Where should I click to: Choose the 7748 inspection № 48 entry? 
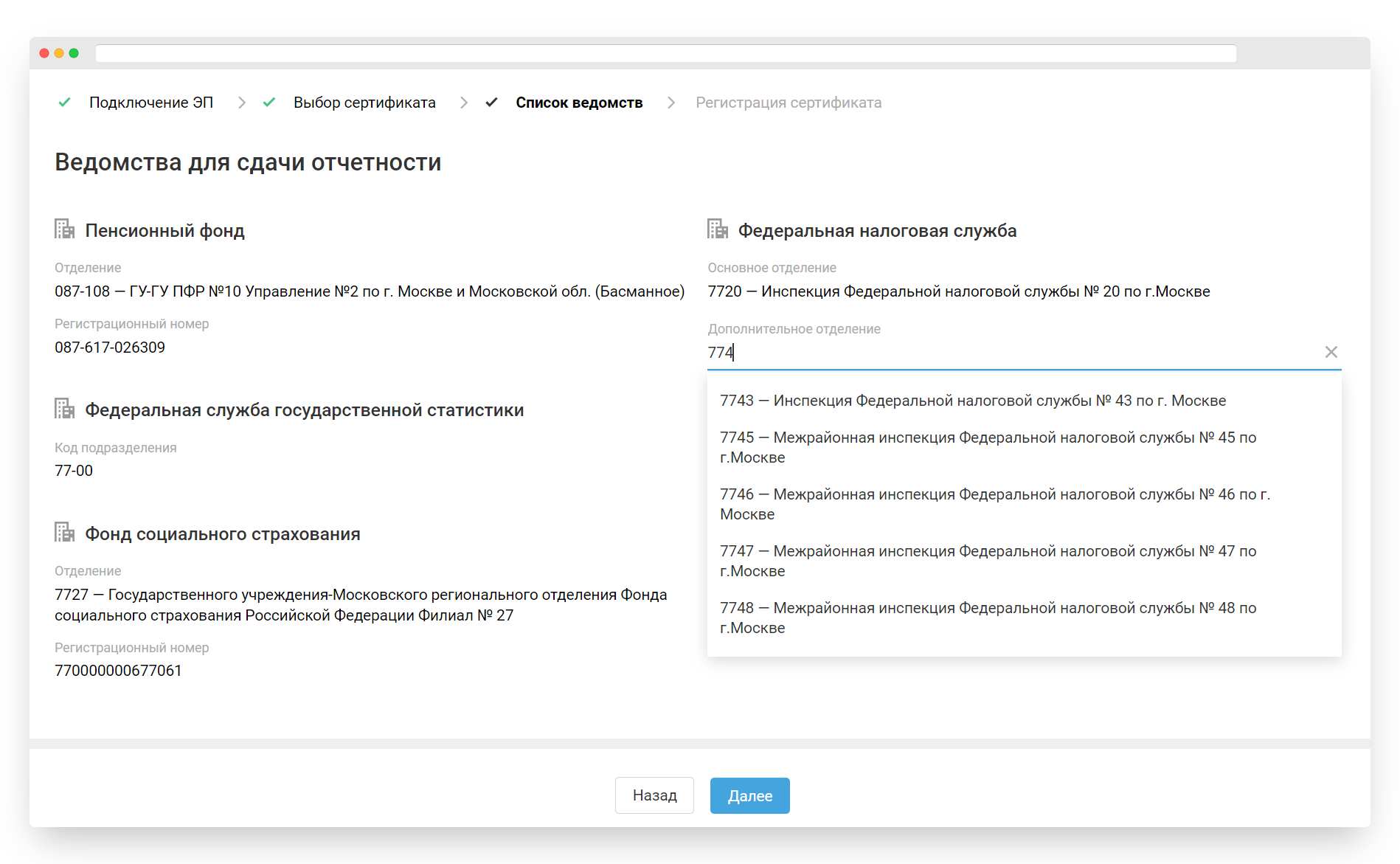(x=988, y=618)
